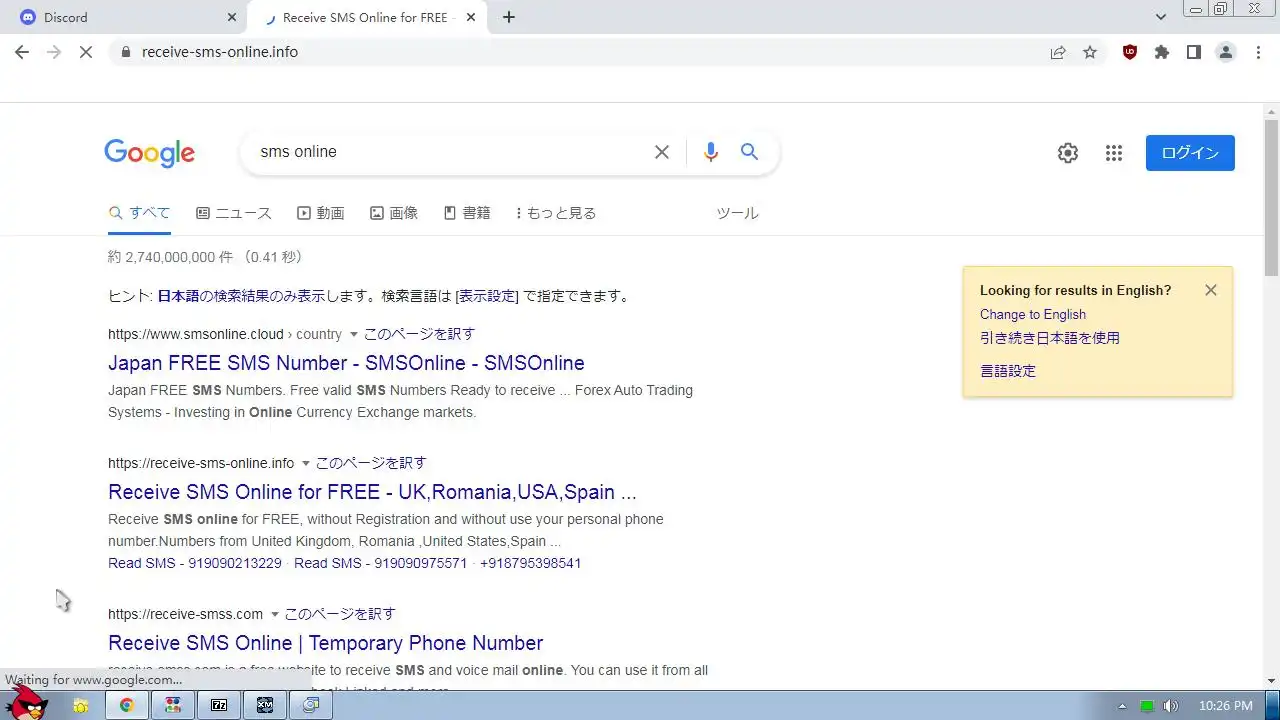Switch to the ニュース news tab
Screen dimensions: 1280x720
pos(234,213)
